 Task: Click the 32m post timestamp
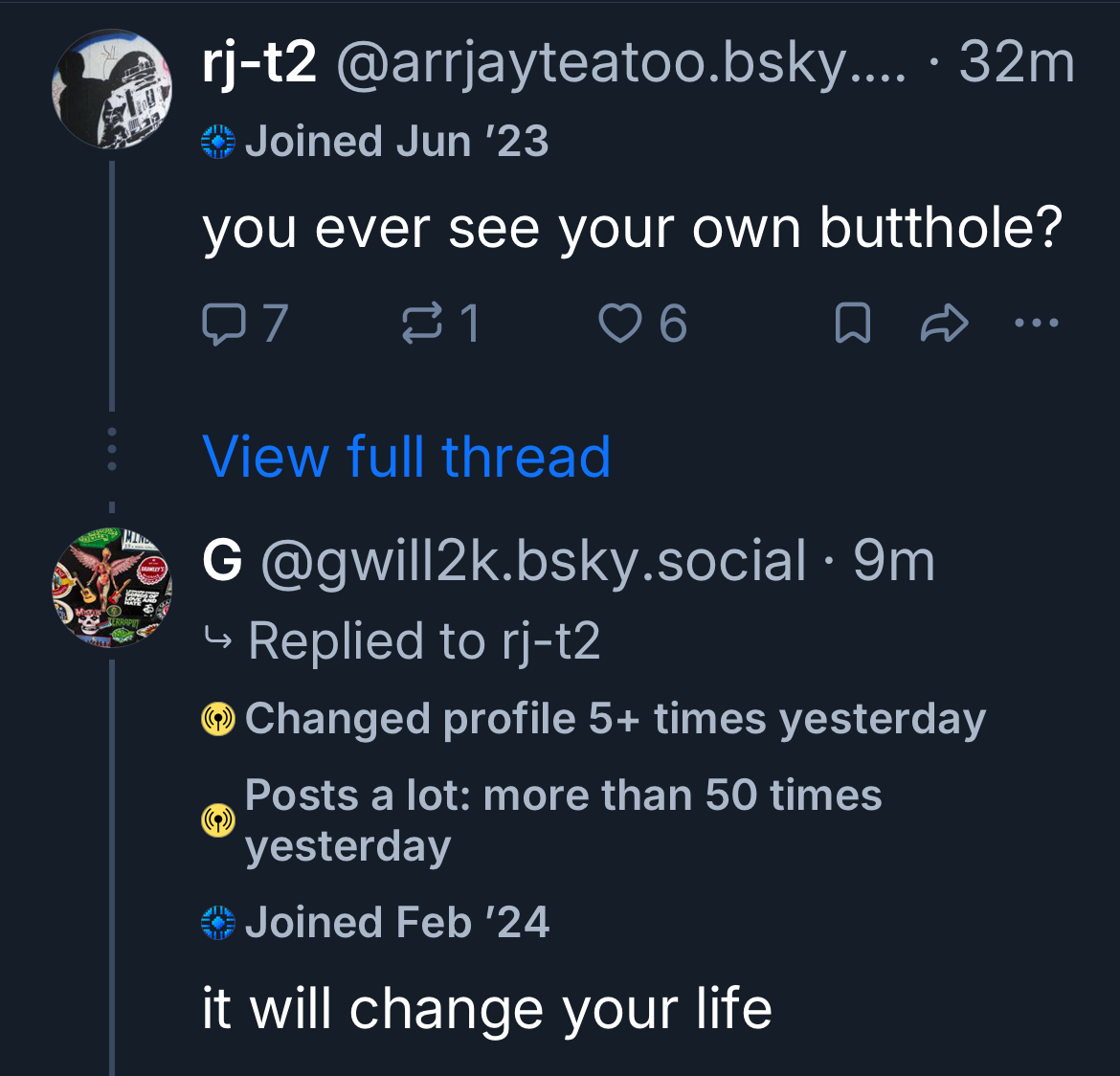coord(1017,63)
